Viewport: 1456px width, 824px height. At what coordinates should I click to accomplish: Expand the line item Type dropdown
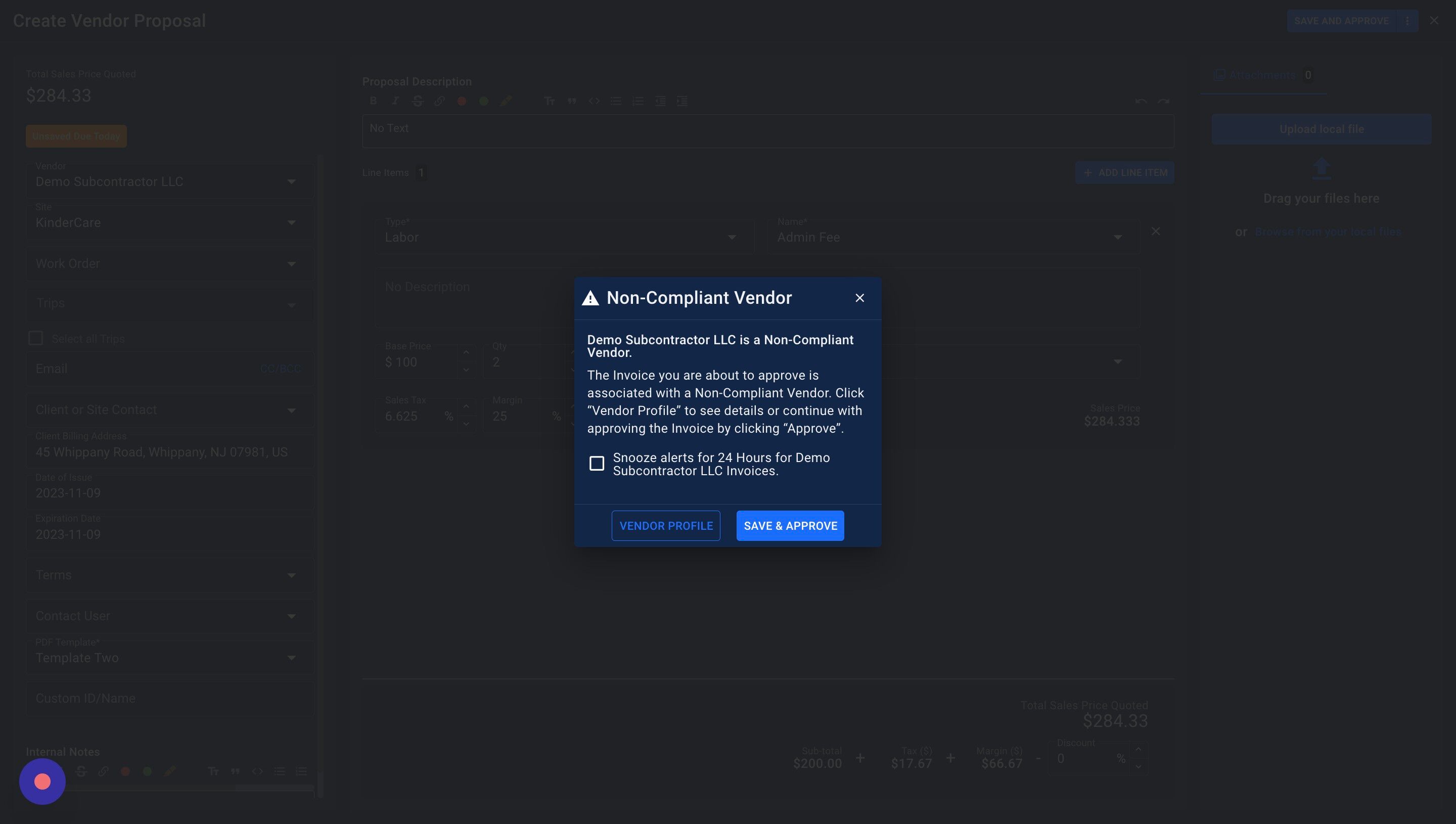tap(731, 237)
